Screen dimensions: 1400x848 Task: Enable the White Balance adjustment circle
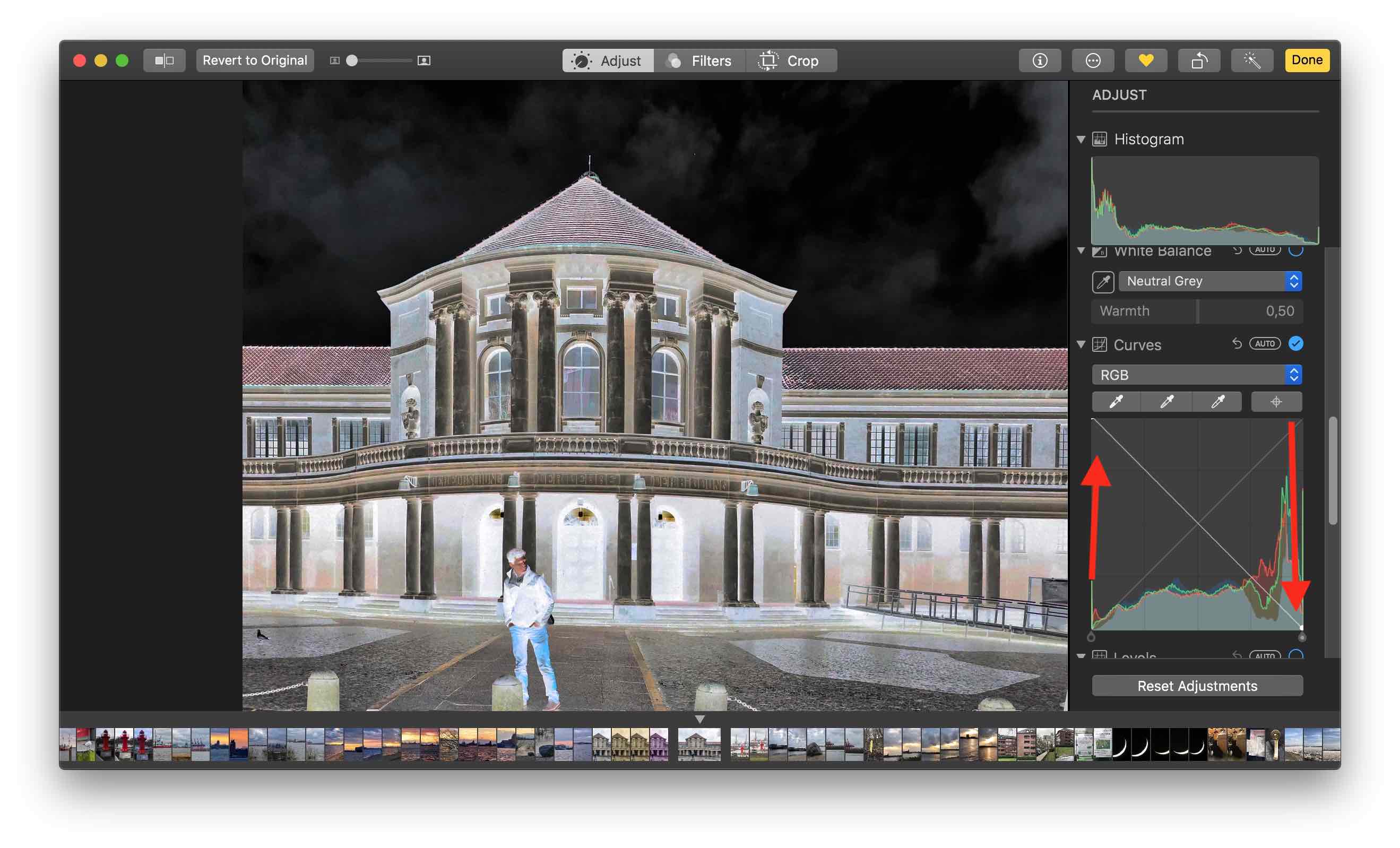[x=1295, y=250]
